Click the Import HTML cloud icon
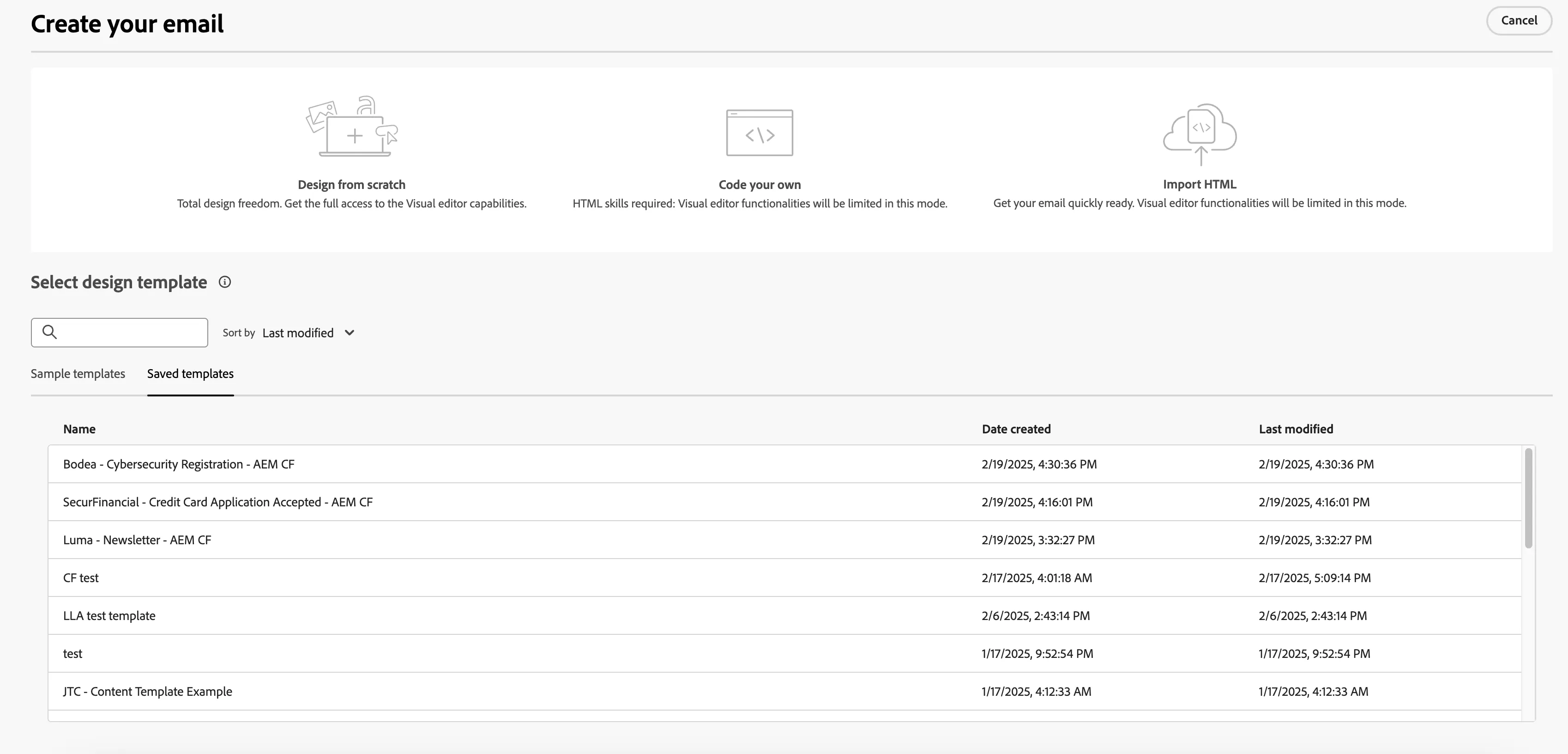1568x754 pixels. [1200, 134]
